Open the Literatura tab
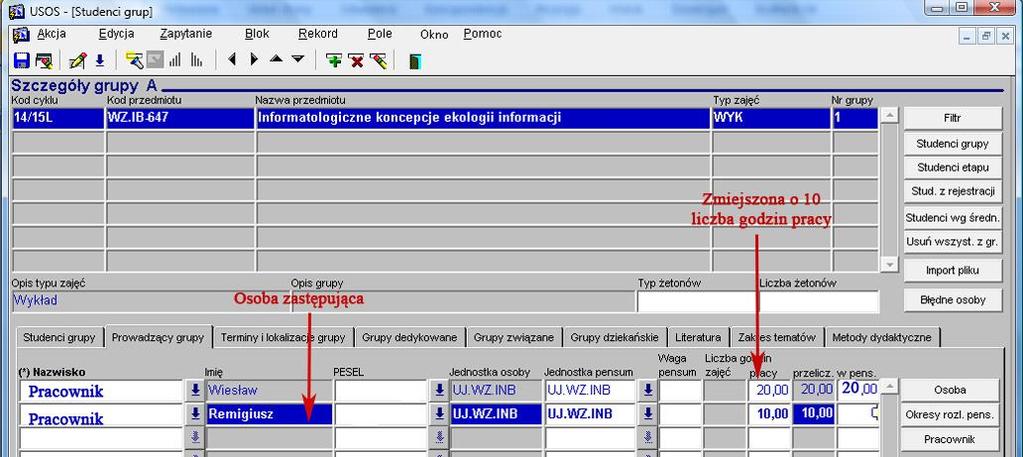This screenshot has height=457, width=1023. 698,338
